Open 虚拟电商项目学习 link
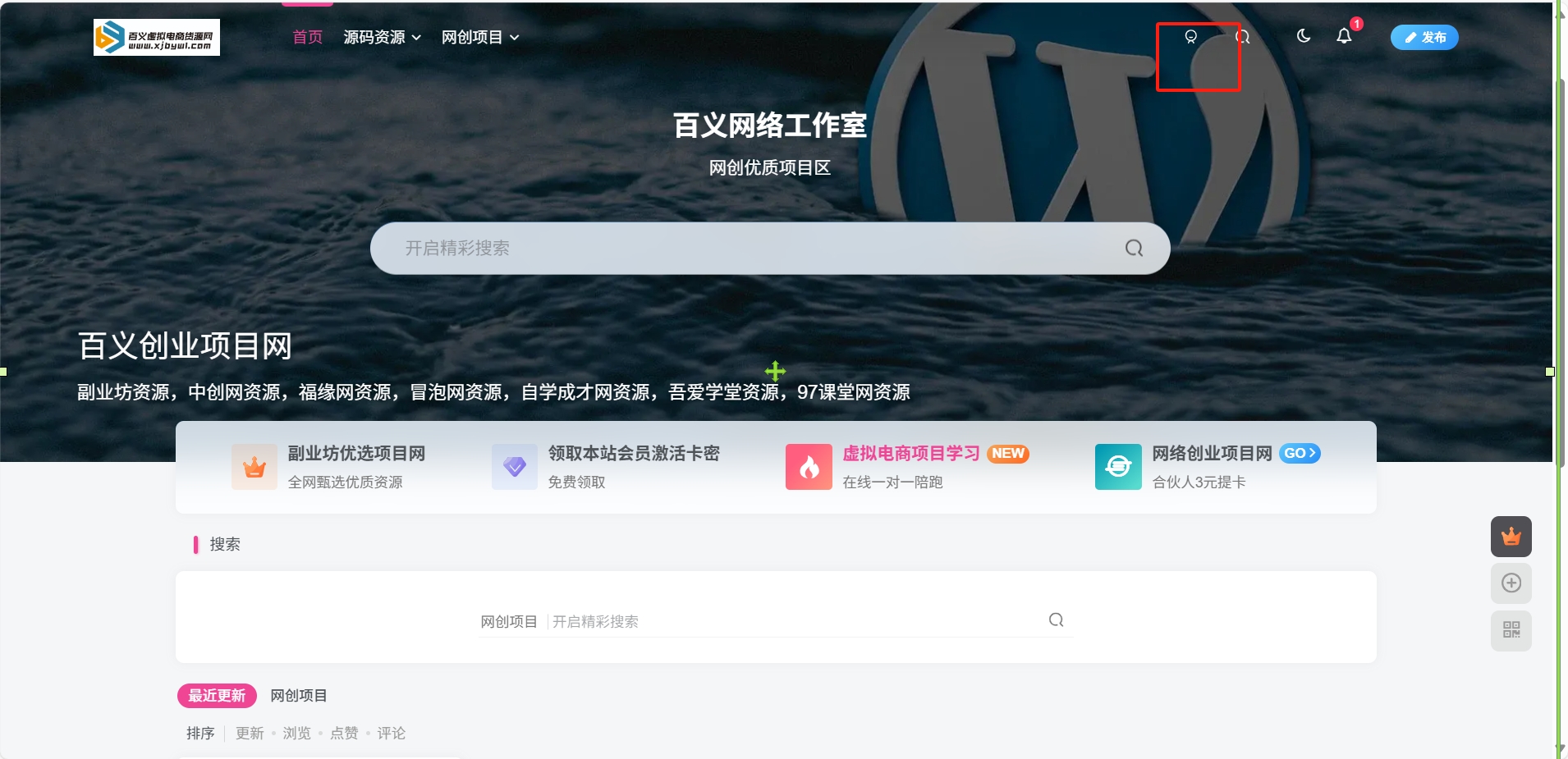Screen dimensions: 1568x759 911,453
